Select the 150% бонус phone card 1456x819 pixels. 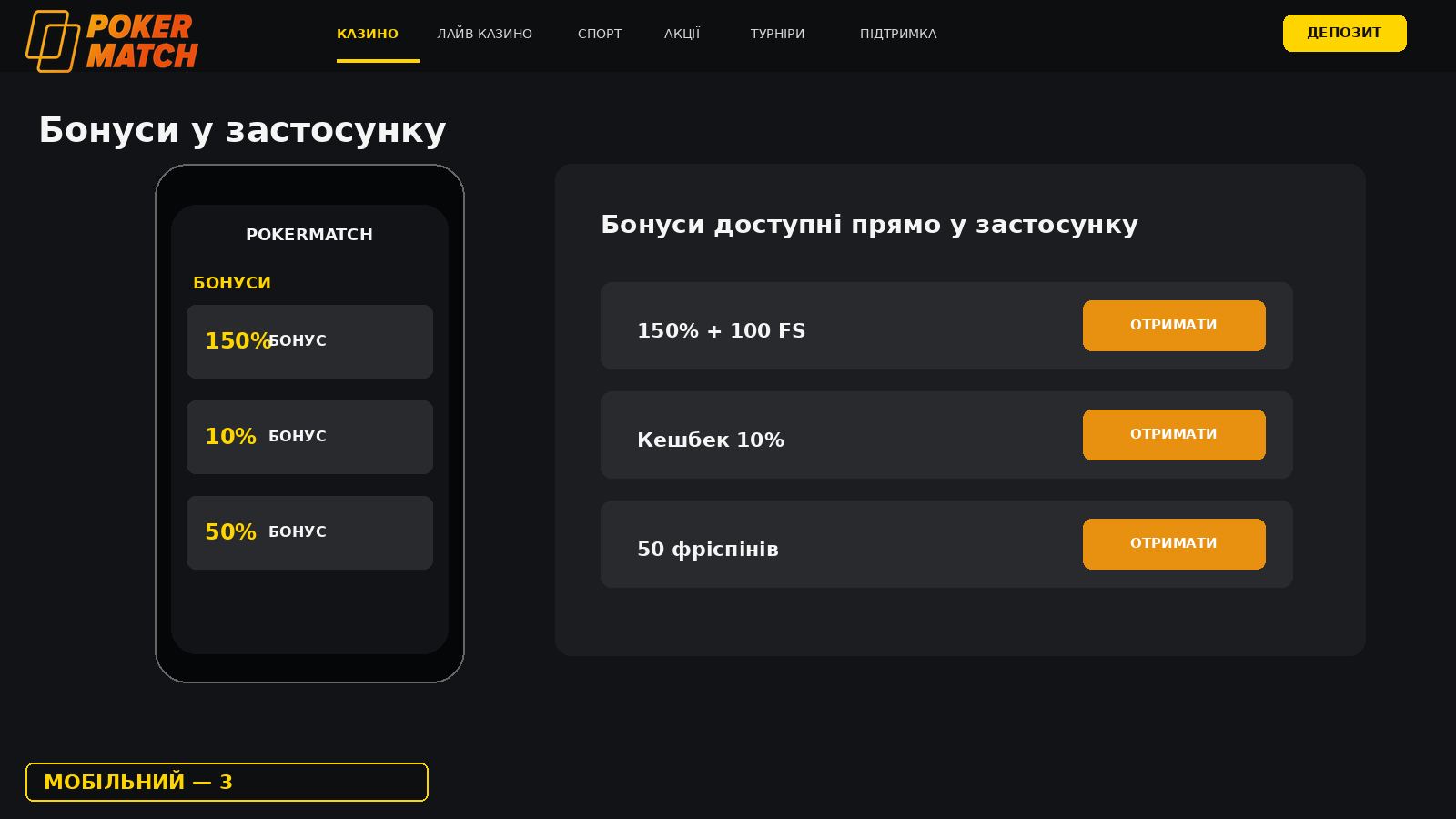pos(309,341)
